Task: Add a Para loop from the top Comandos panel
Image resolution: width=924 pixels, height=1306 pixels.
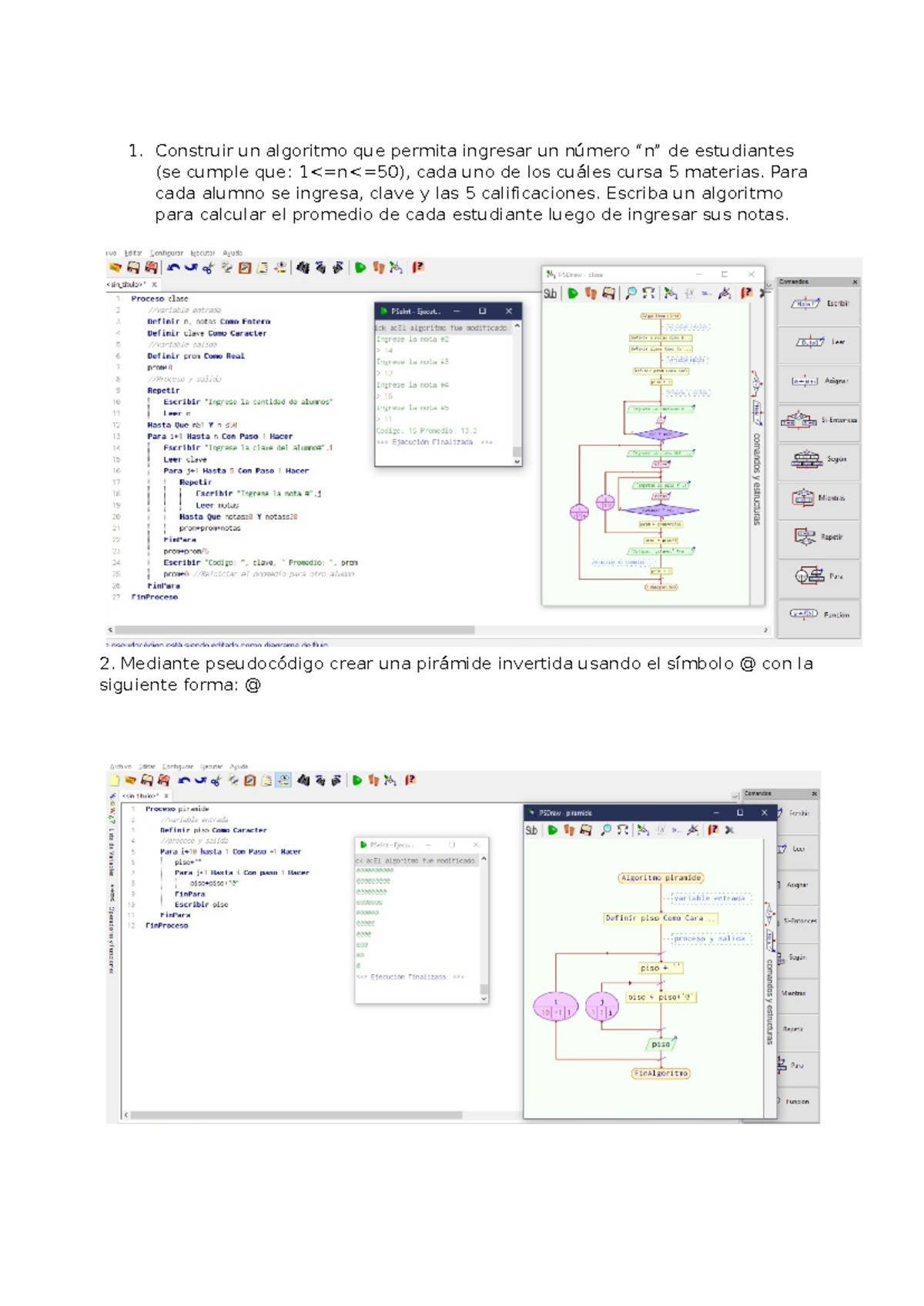Action: click(x=819, y=576)
